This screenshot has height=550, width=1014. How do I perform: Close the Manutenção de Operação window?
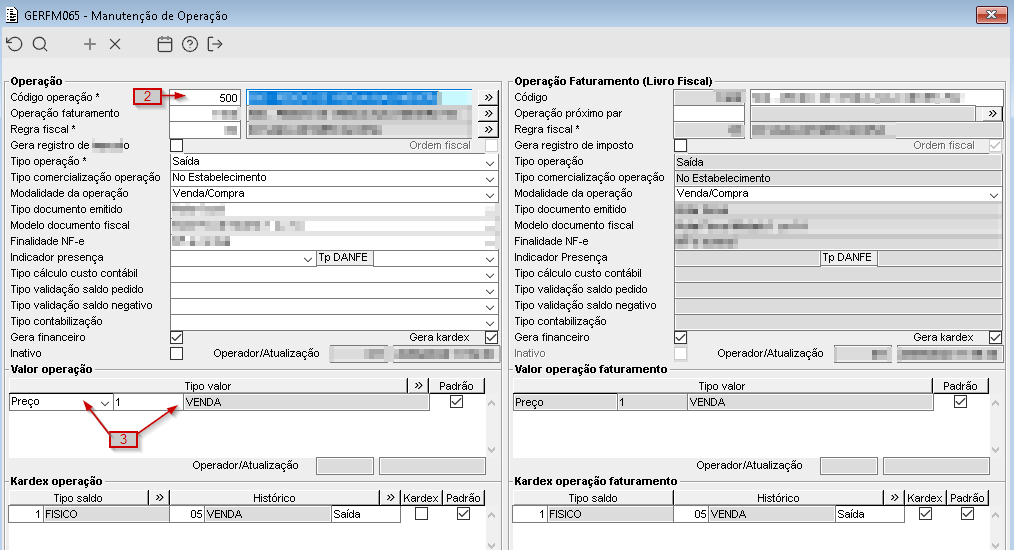point(991,14)
